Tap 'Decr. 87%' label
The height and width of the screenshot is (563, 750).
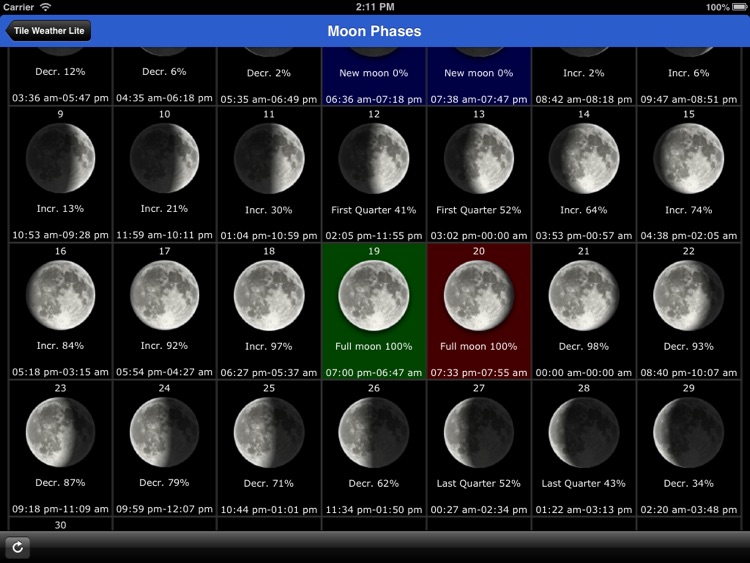tap(60, 483)
